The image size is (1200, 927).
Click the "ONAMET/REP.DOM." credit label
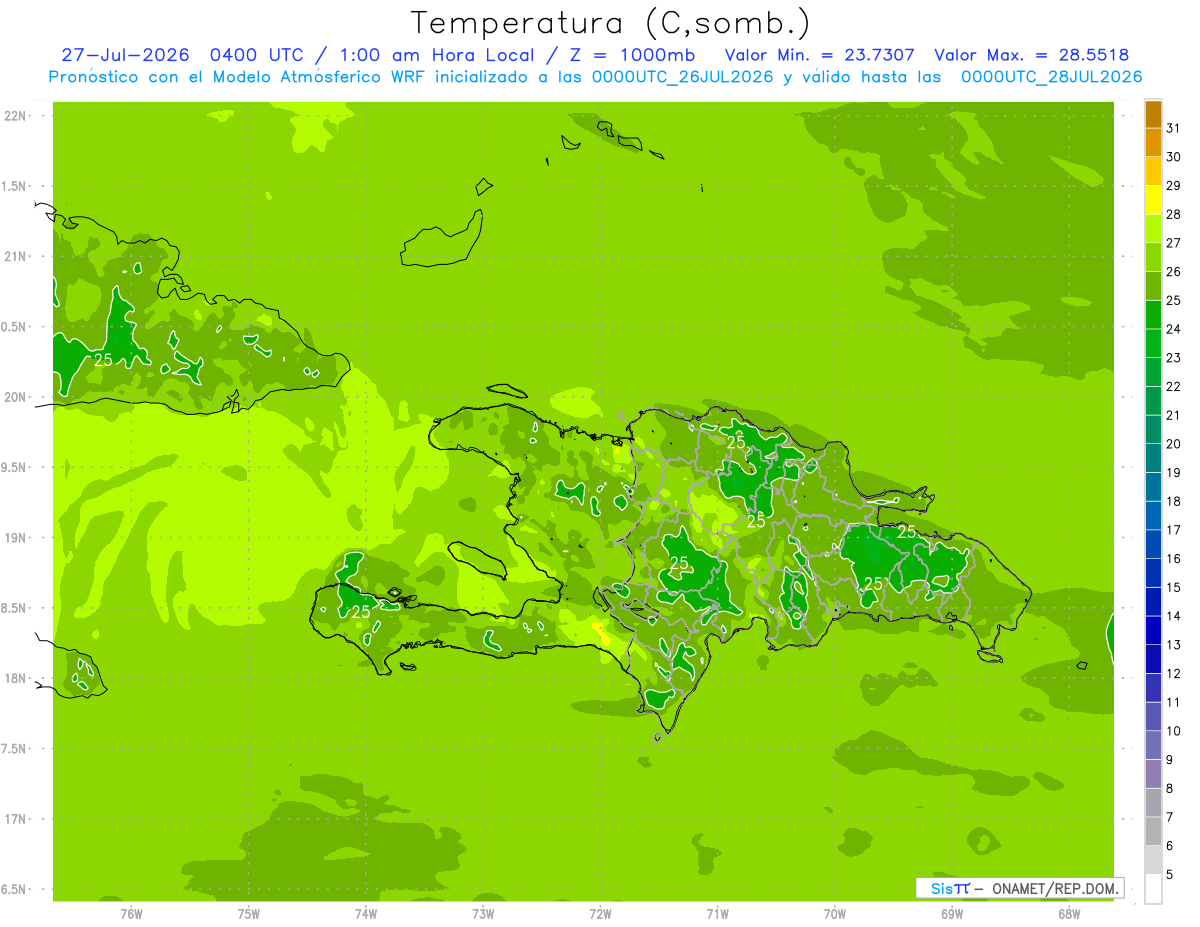click(1056, 888)
